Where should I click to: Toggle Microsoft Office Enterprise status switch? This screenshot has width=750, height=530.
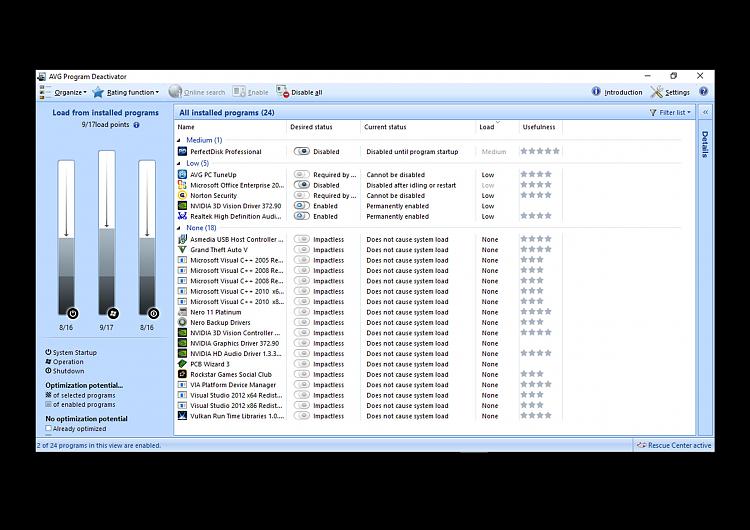302,185
